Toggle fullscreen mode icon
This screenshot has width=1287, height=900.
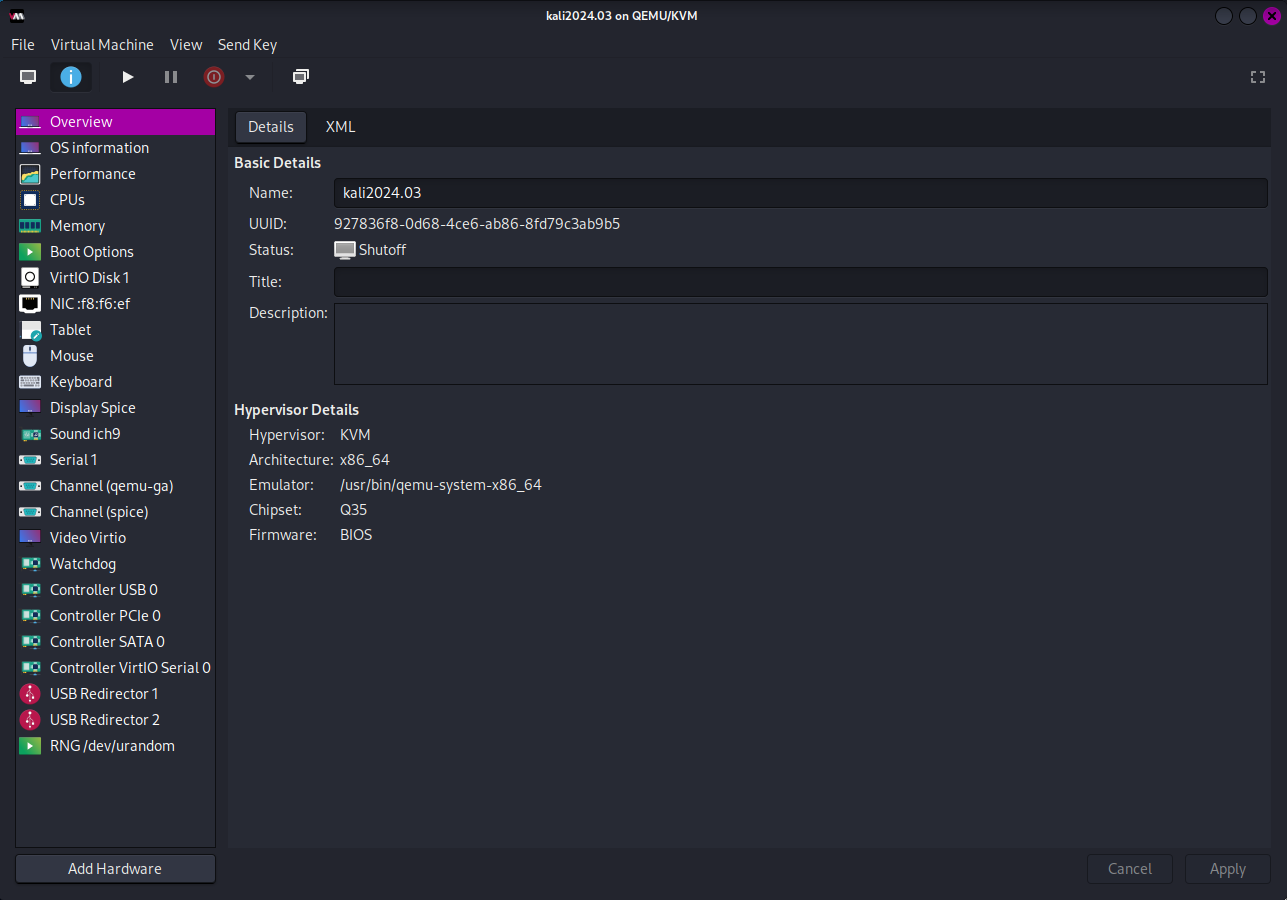[x=1258, y=77]
